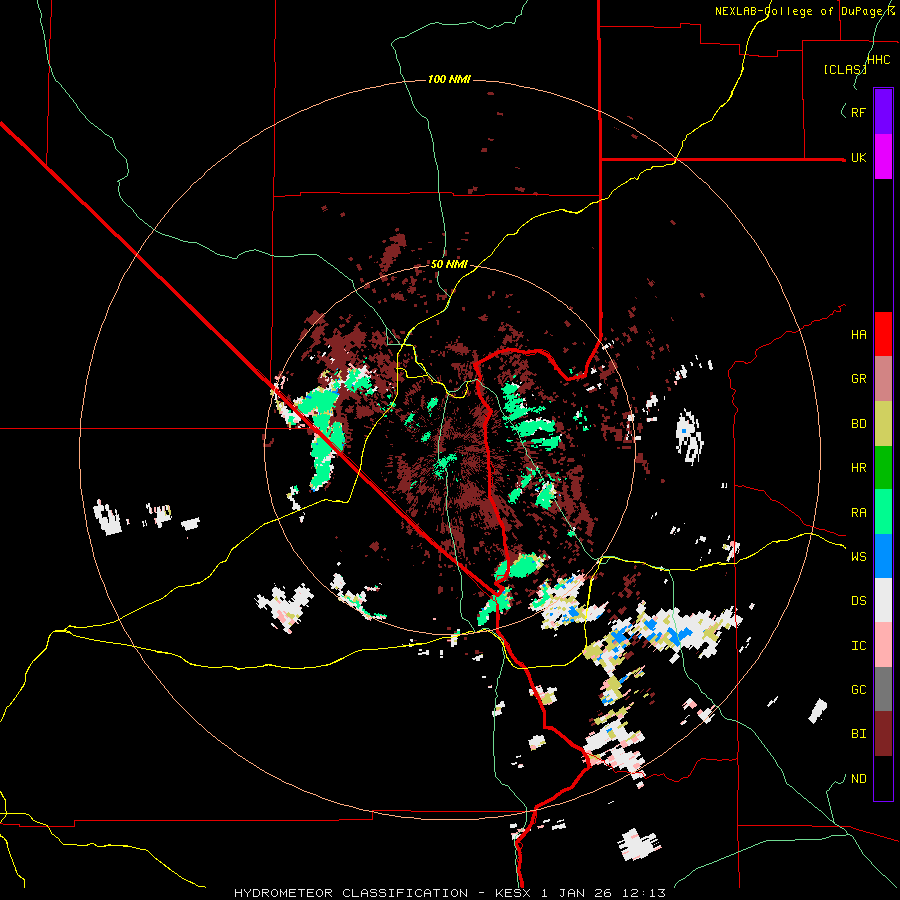Click the UK legend label
This screenshot has height=900, width=900.
(x=858, y=158)
